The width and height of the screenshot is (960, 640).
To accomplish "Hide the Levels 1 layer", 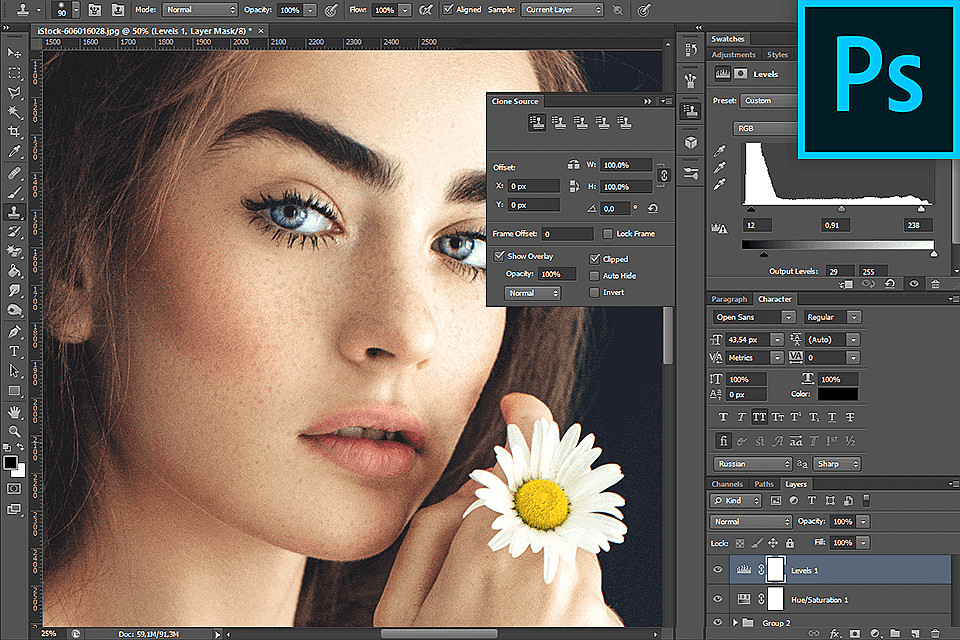I will click(x=717, y=569).
